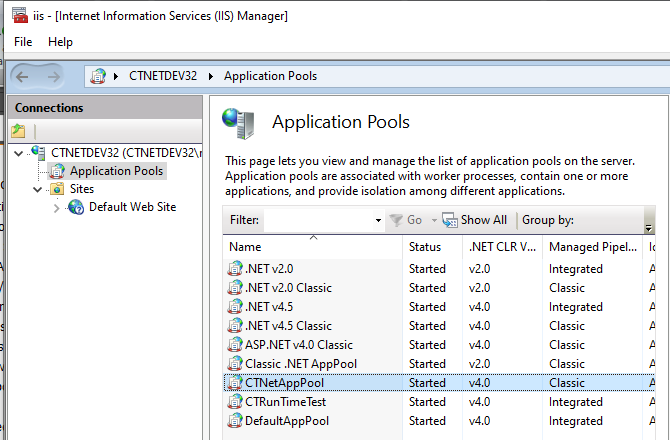Open the Go button dropdown arrow
This screenshot has height=440, width=670.
(434, 220)
